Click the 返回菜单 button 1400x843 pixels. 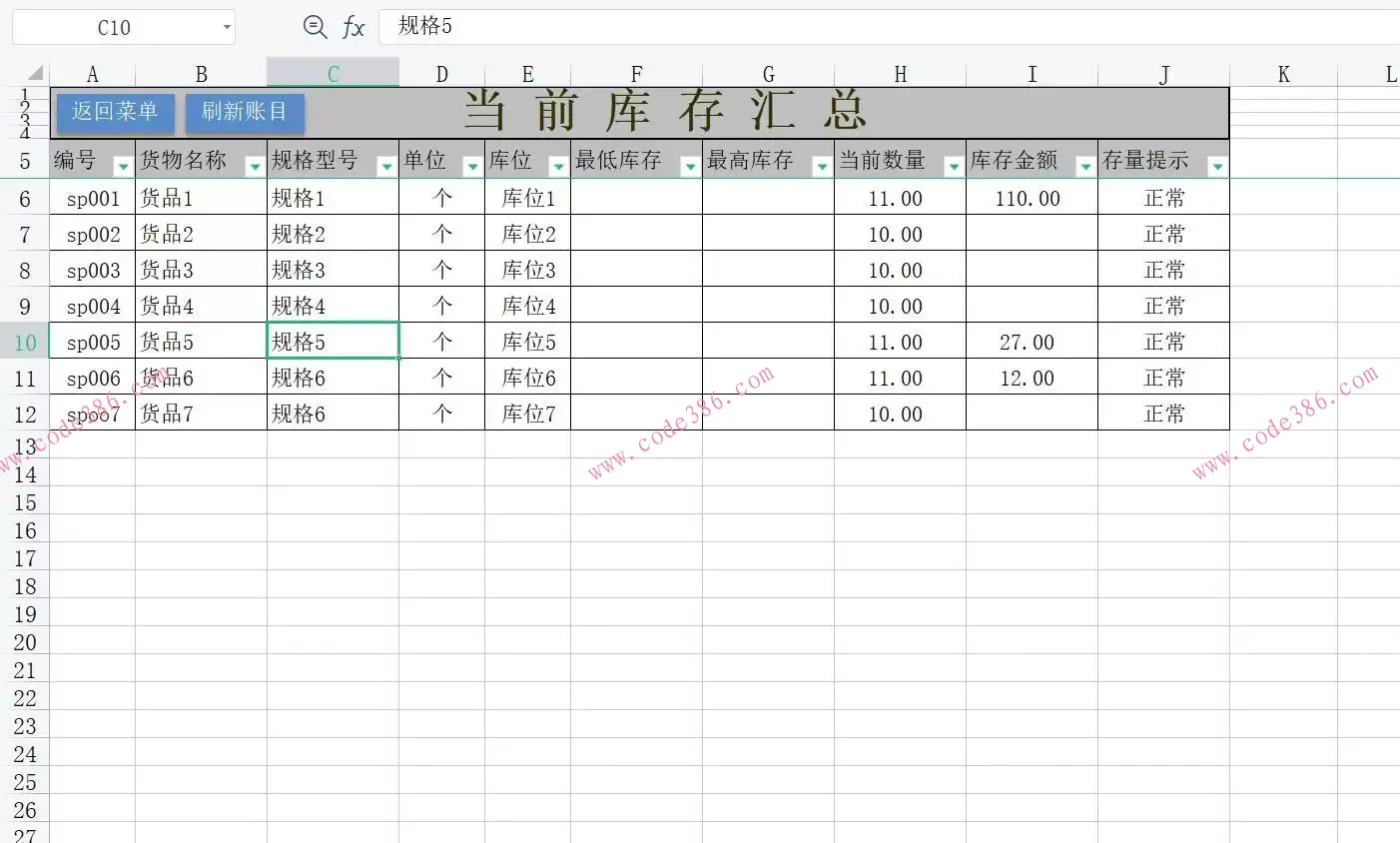pyautogui.click(x=114, y=112)
